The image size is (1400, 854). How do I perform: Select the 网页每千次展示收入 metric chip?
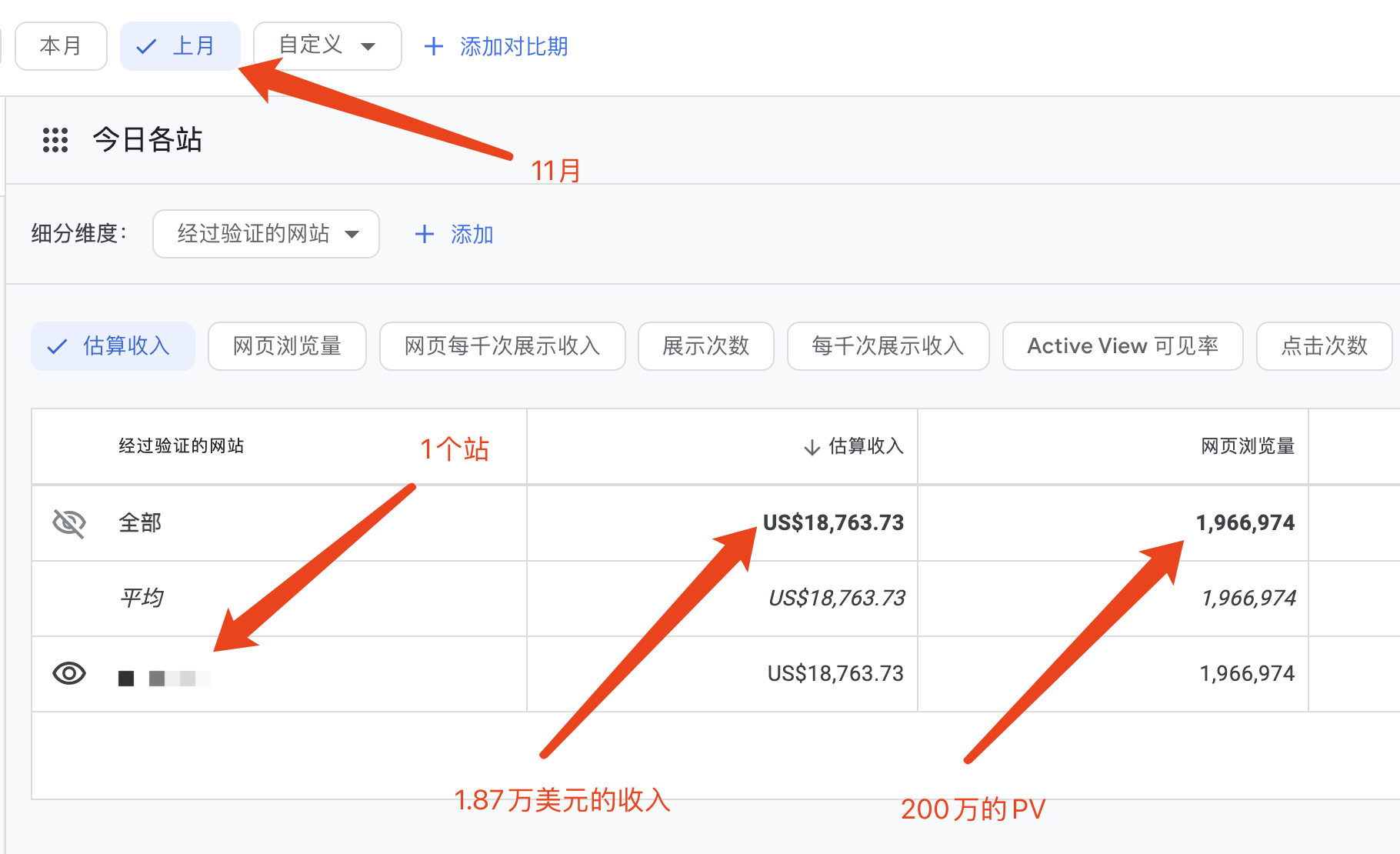point(502,346)
